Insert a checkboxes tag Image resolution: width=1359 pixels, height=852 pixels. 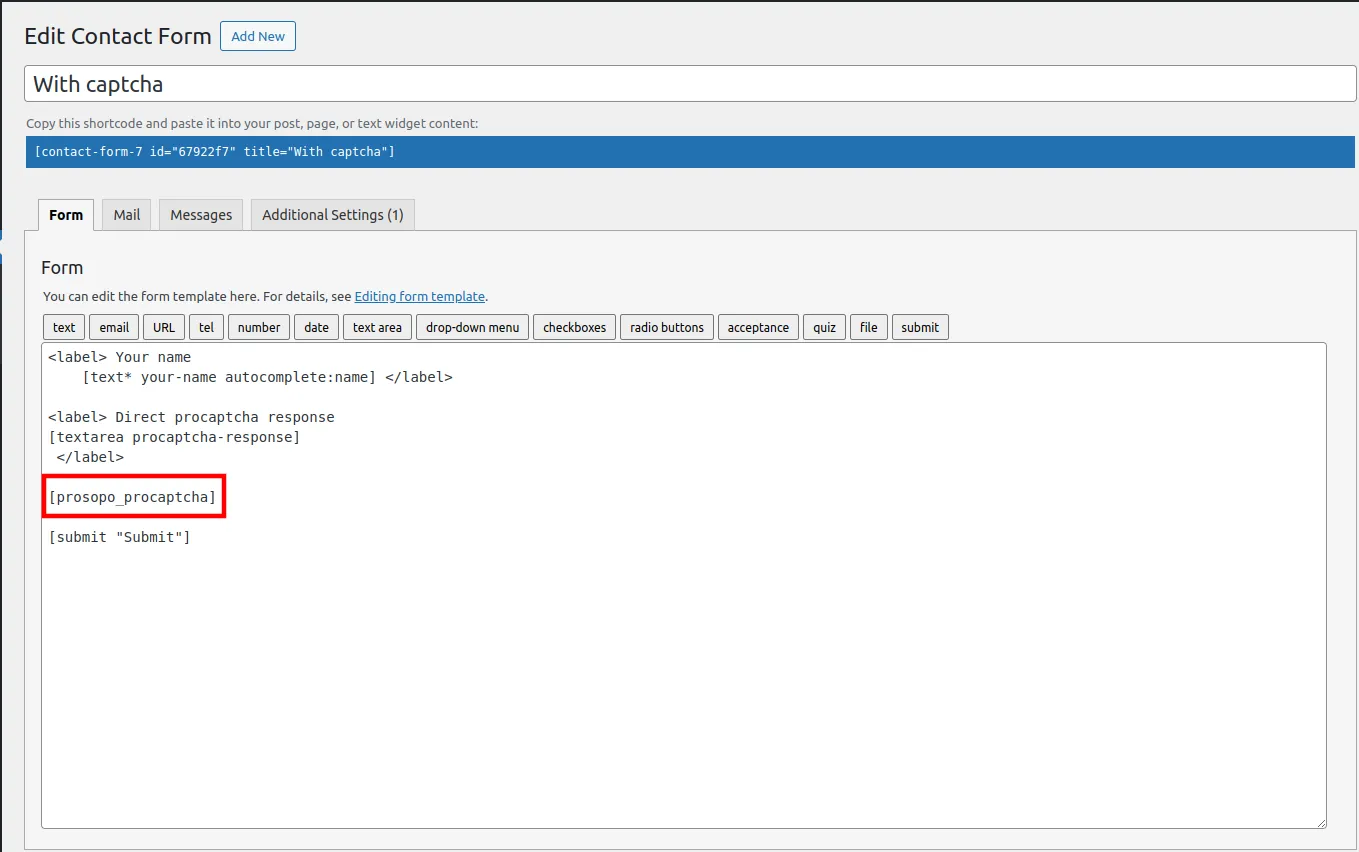(574, 327)
